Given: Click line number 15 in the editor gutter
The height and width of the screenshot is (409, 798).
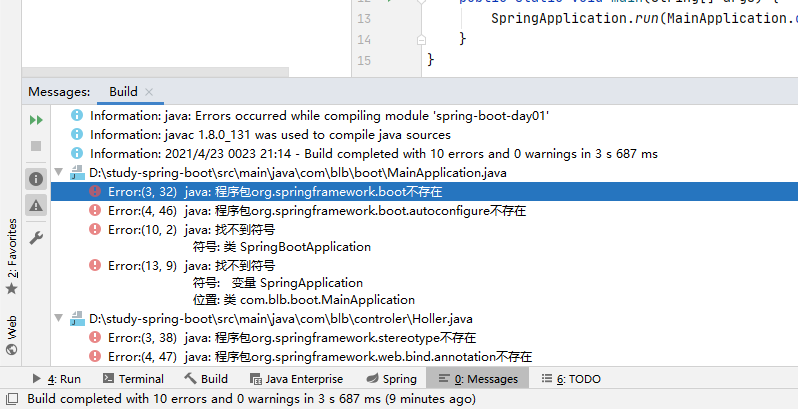Looking at the screenshot, I should (x=364, y=61).
